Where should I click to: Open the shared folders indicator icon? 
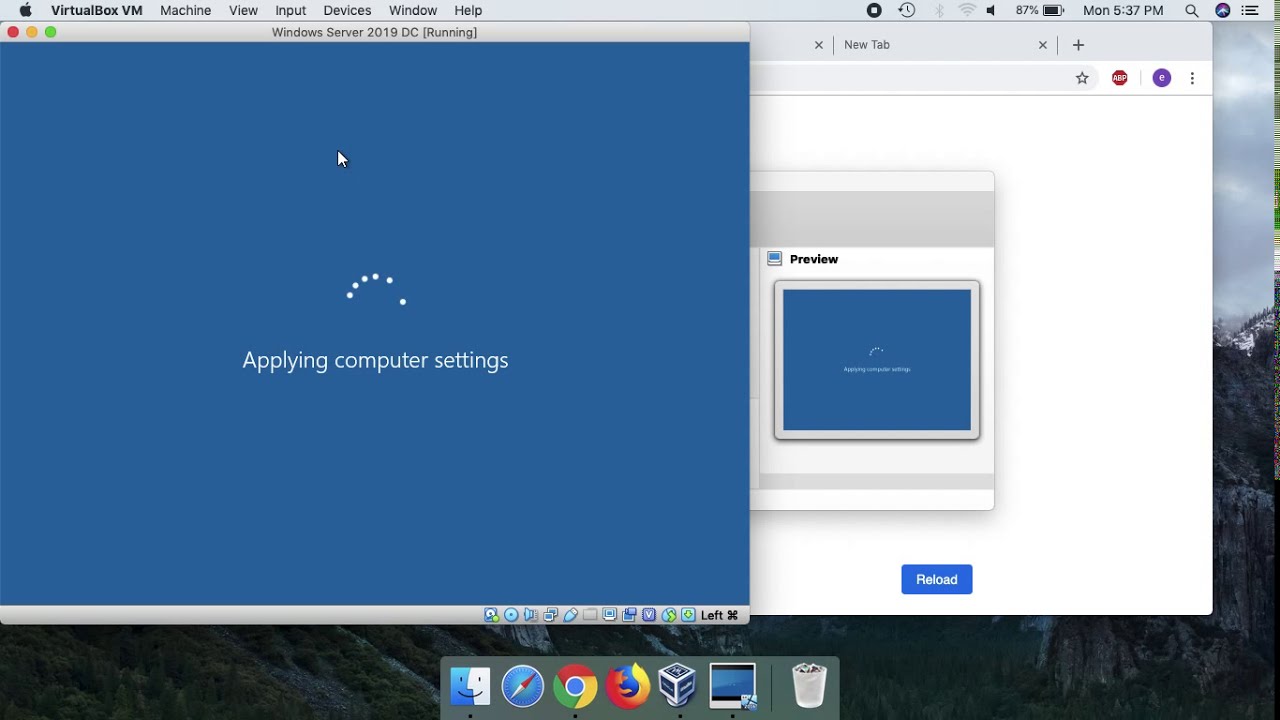590,615
